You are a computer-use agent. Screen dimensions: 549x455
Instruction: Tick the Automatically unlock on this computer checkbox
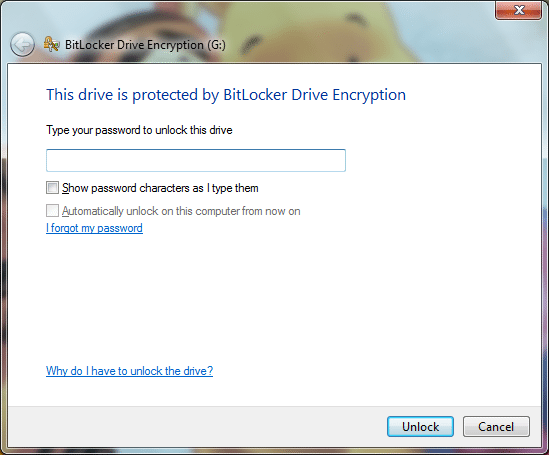pyautogui.click(x=52, y=211)
